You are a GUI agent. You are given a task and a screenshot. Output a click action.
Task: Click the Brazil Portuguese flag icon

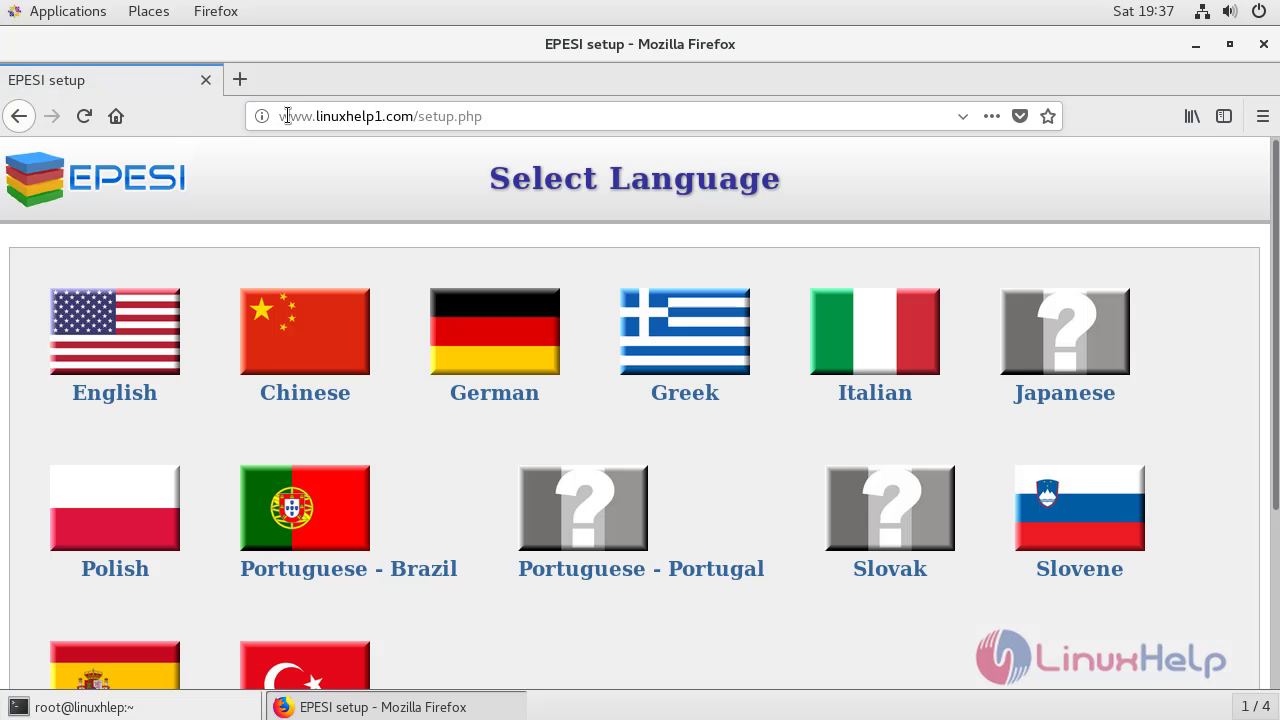[305, 508]
